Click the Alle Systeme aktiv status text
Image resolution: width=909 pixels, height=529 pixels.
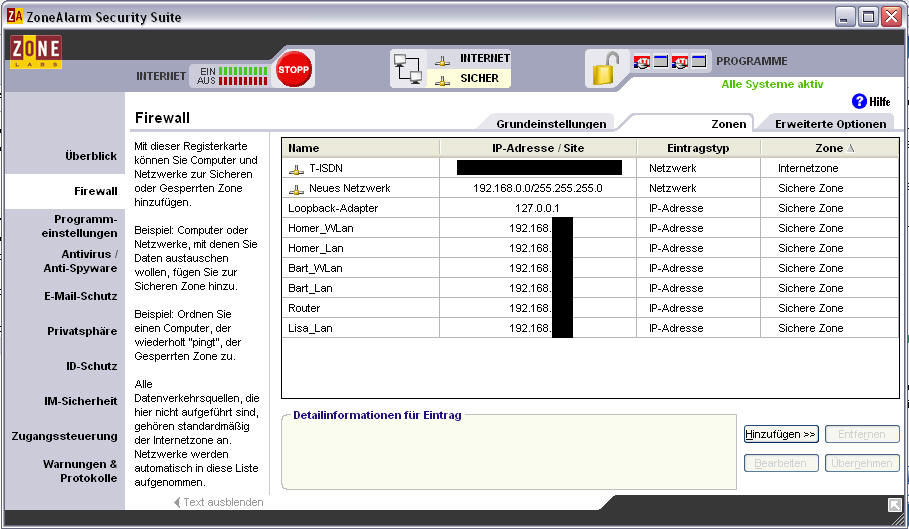point(772,84)
